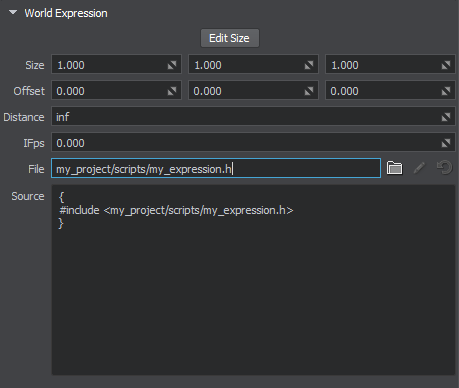Focus the File path input field
This screenshot has width=459, height=388.
point(216,168)
